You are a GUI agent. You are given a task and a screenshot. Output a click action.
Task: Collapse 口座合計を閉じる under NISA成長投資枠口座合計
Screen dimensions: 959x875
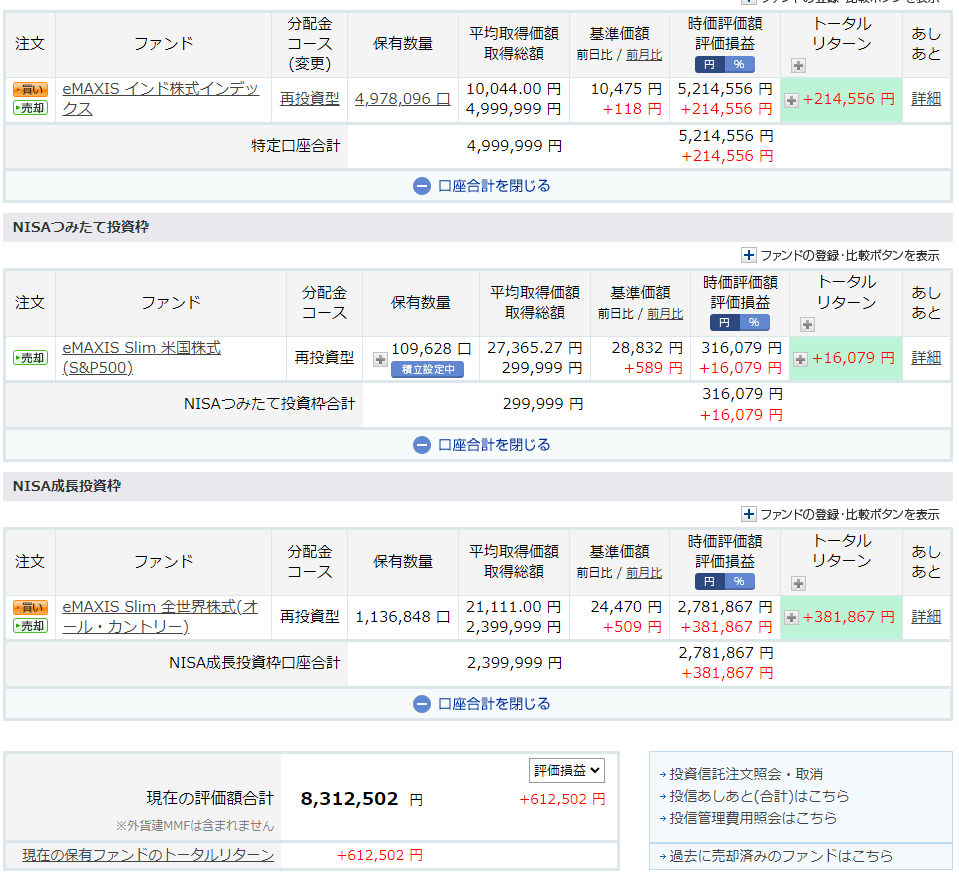pos(481,704)
